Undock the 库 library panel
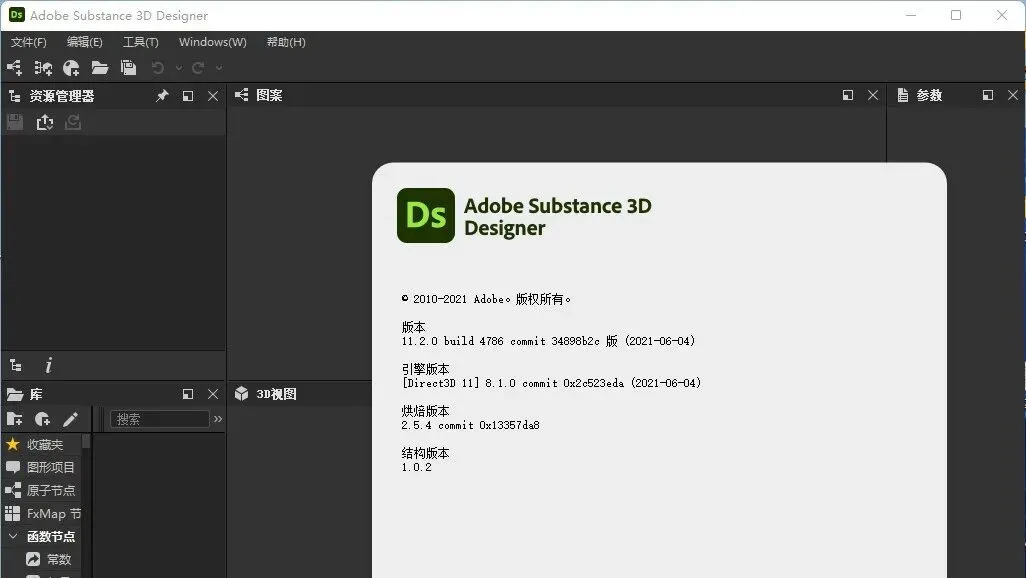The width and height of the screenshot is (1026, 578). (x=188, y=394)
